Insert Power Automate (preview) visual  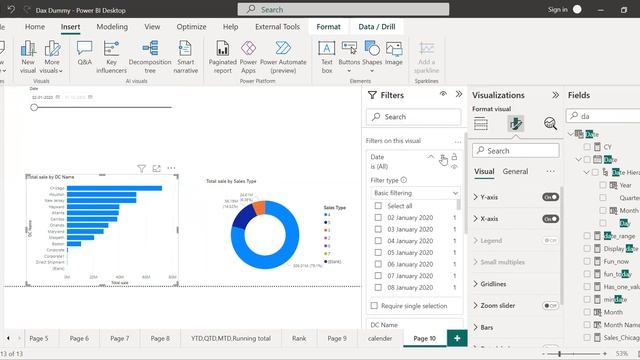283,57
